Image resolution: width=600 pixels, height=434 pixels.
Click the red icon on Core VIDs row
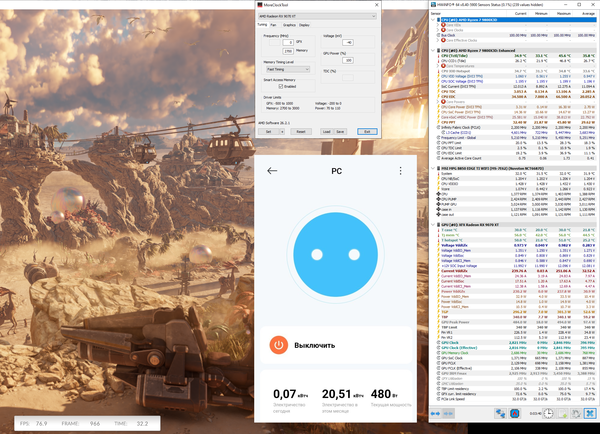(x=443, y=25)
